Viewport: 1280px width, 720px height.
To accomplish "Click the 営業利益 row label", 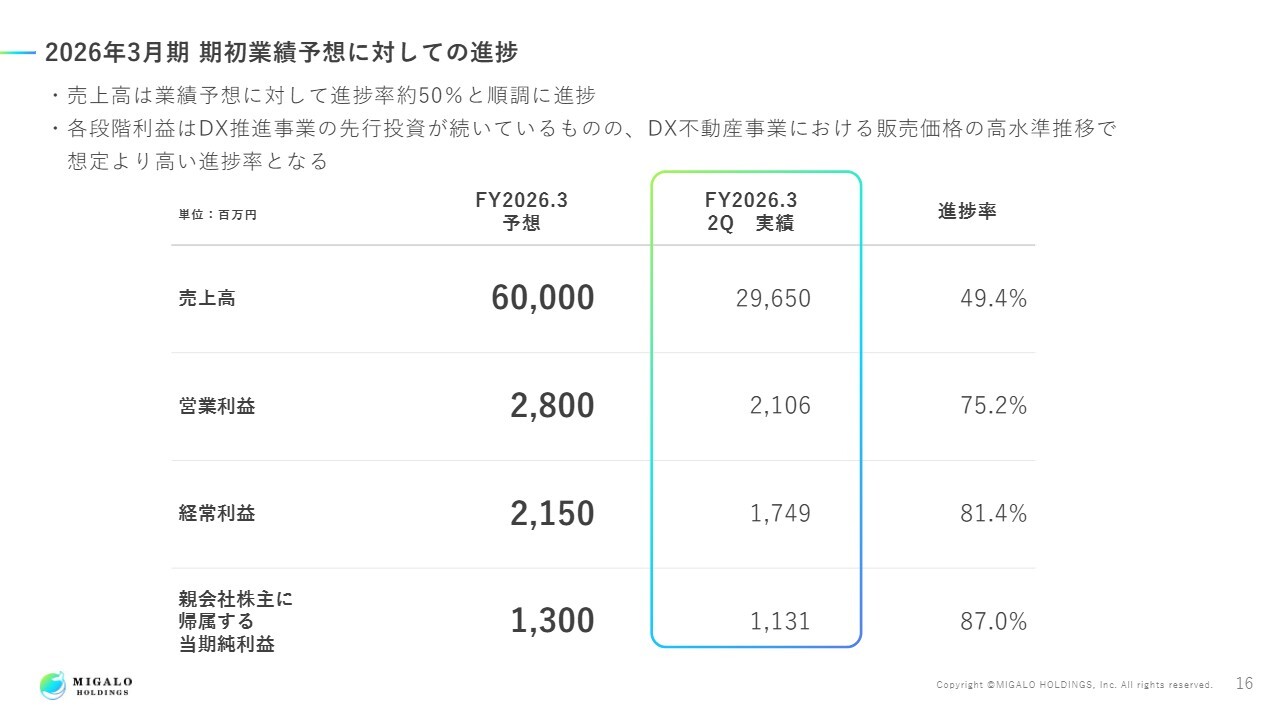I will [217, 406].
